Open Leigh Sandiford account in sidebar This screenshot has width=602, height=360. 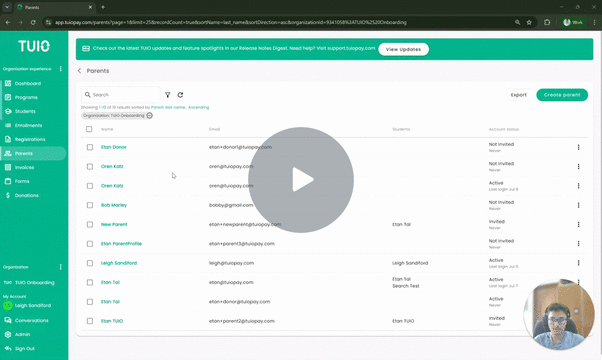(33, 306)
